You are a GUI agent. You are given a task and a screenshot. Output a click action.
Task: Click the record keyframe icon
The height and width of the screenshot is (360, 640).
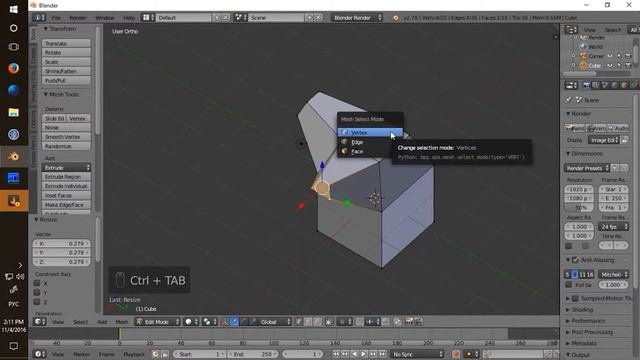click(456, 354)
